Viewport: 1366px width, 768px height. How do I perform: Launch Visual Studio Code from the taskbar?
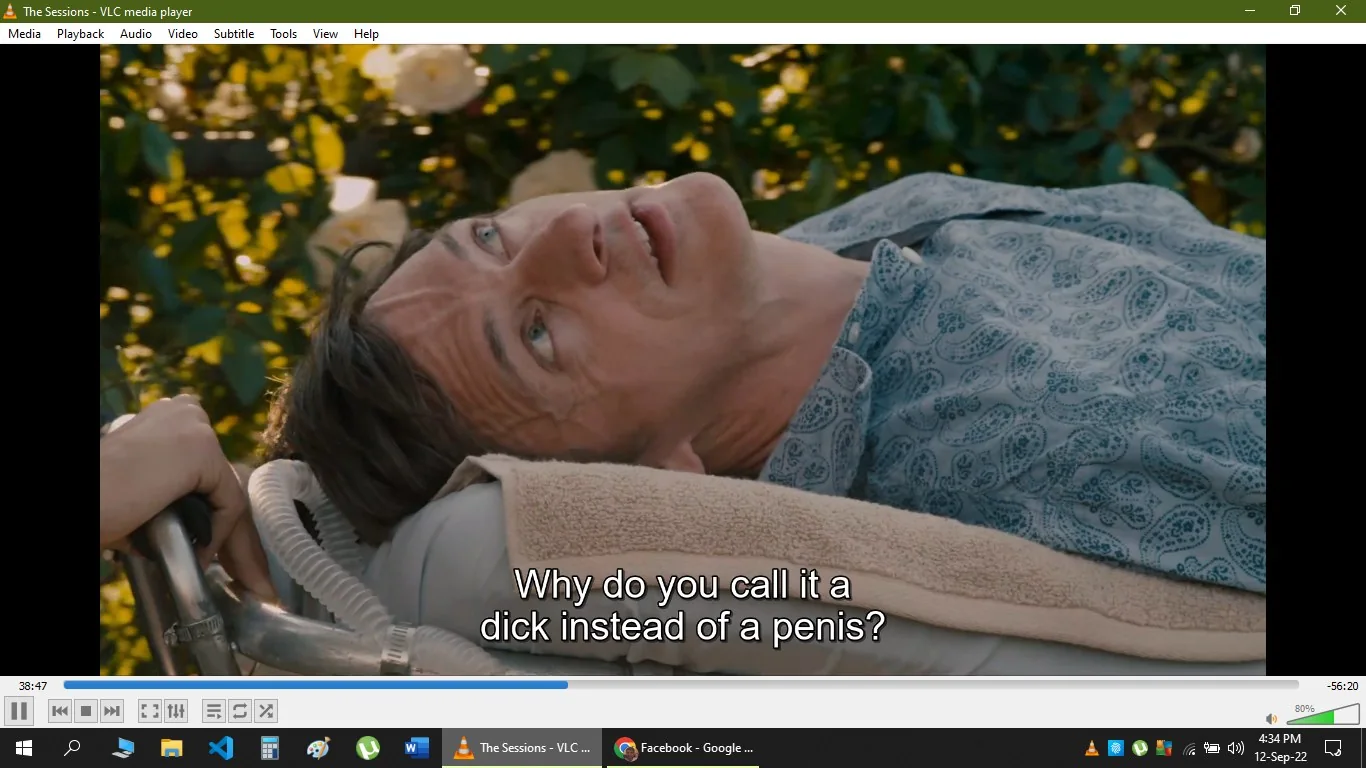tap(221, 748)
